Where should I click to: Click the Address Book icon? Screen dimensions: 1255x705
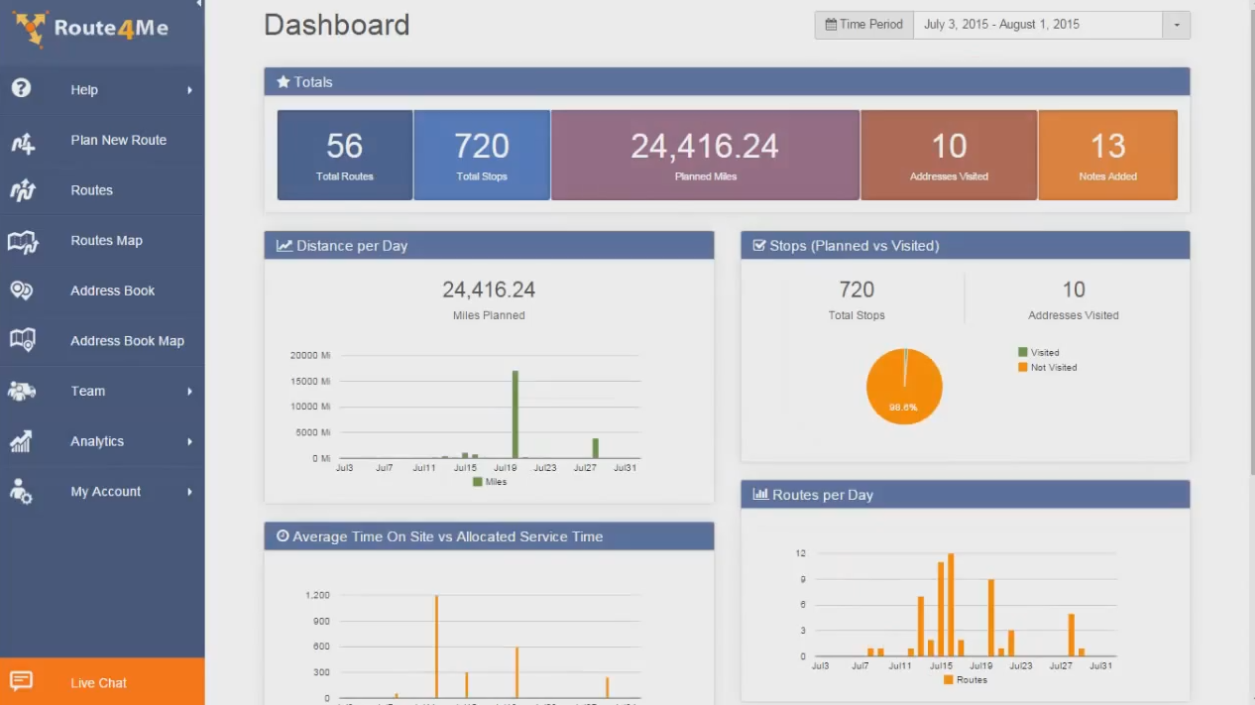tap(22, 291)
